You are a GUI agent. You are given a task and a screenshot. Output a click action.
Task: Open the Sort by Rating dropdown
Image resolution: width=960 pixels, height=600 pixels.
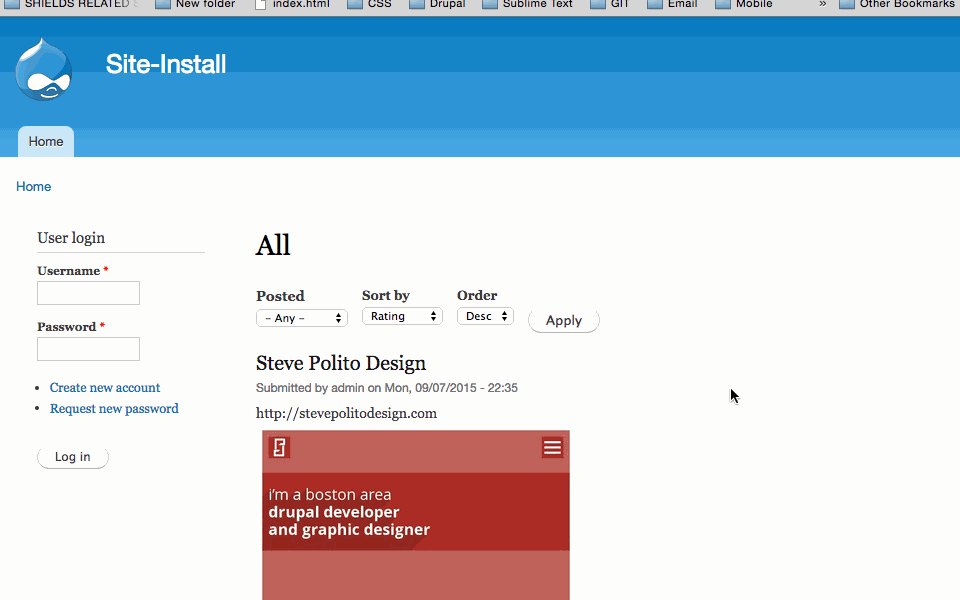tap(402, 316)
